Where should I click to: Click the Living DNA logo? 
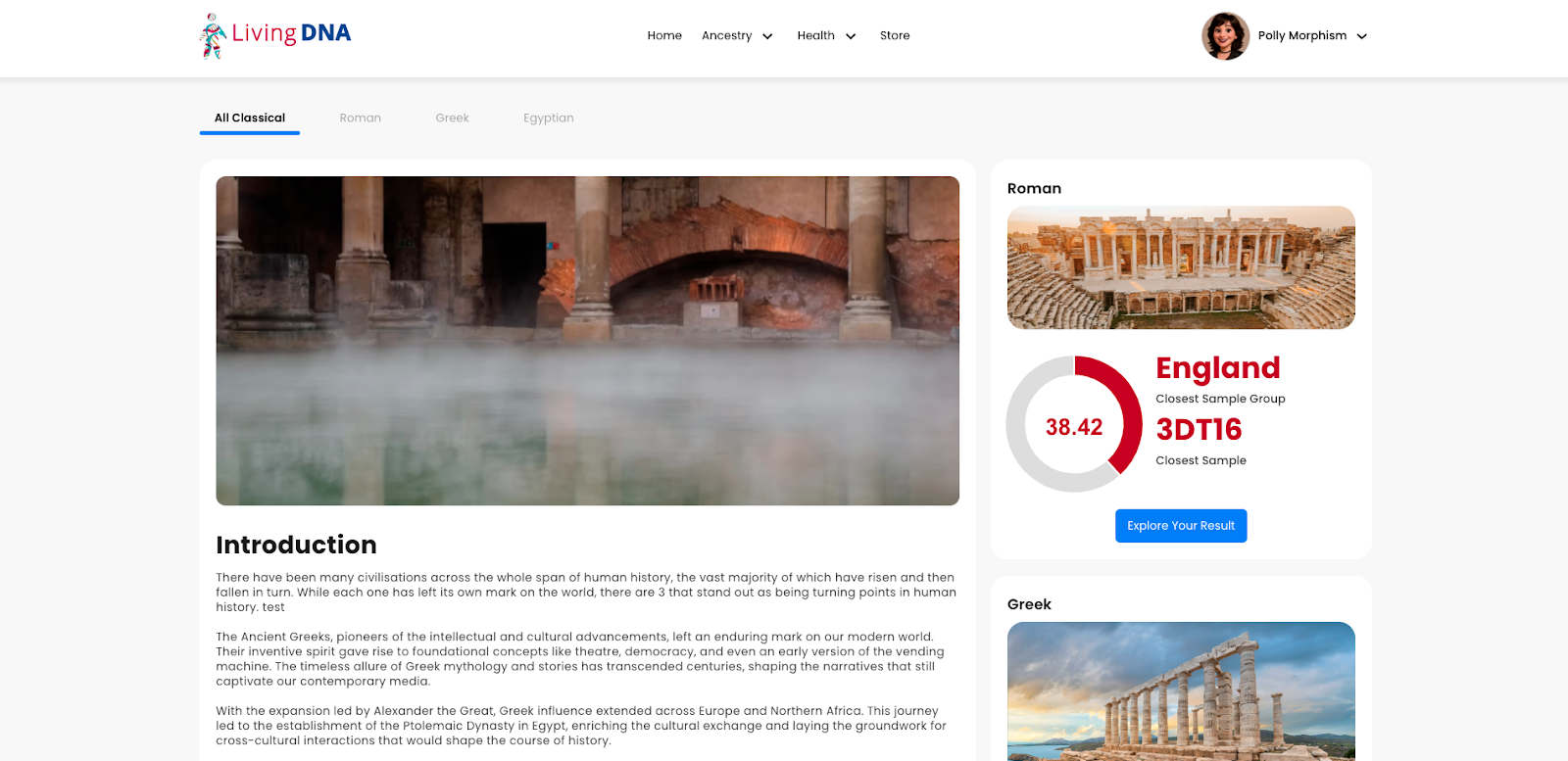point(275,35)
